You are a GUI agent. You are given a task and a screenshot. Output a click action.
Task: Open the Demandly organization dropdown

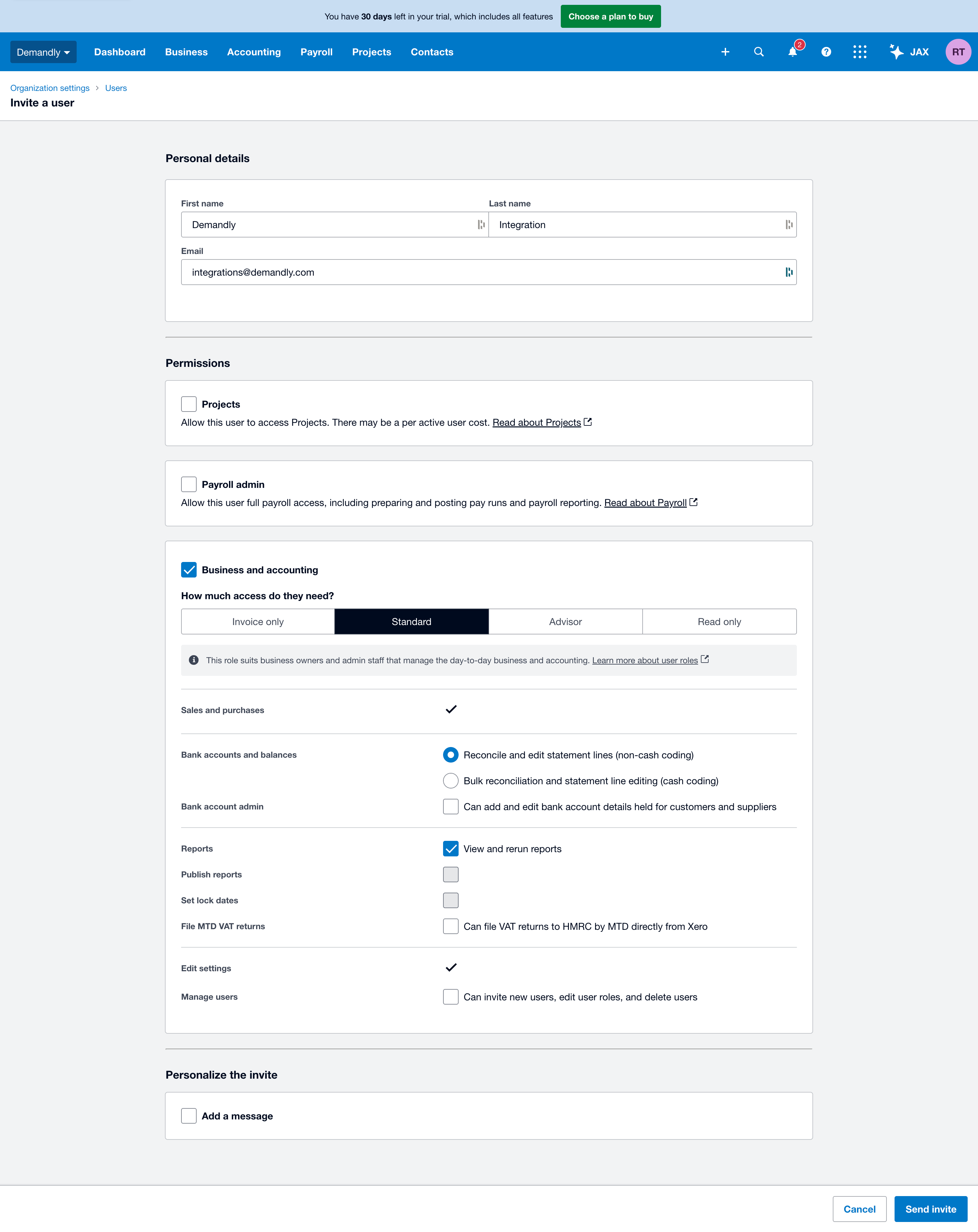[43, 51]
